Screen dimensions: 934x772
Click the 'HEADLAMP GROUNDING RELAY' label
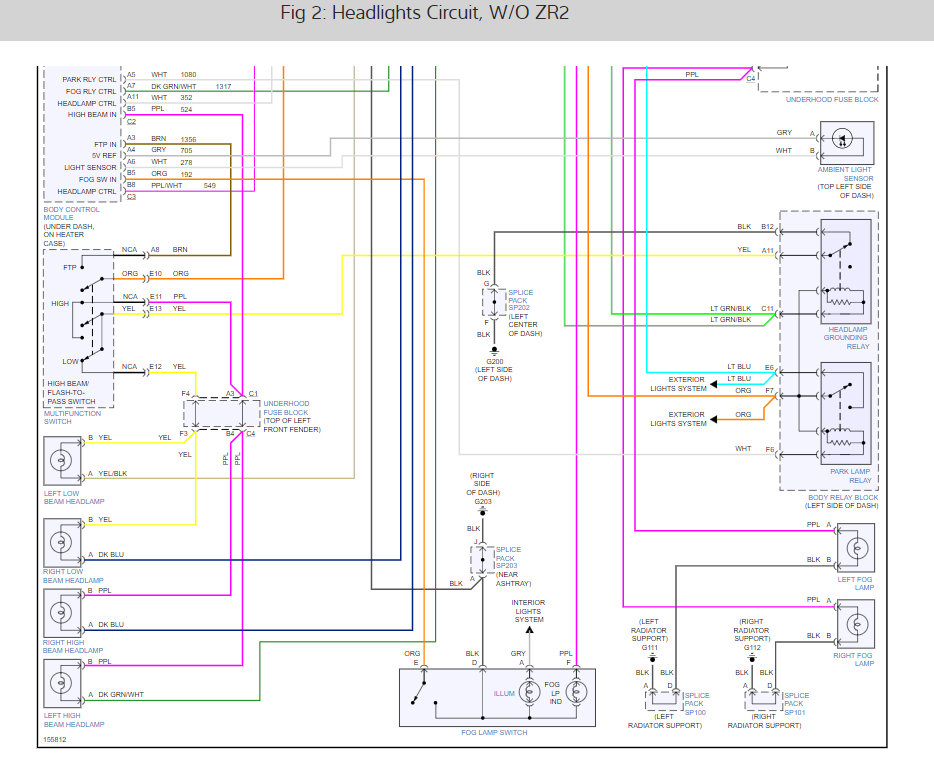click(x=846, y=338)
